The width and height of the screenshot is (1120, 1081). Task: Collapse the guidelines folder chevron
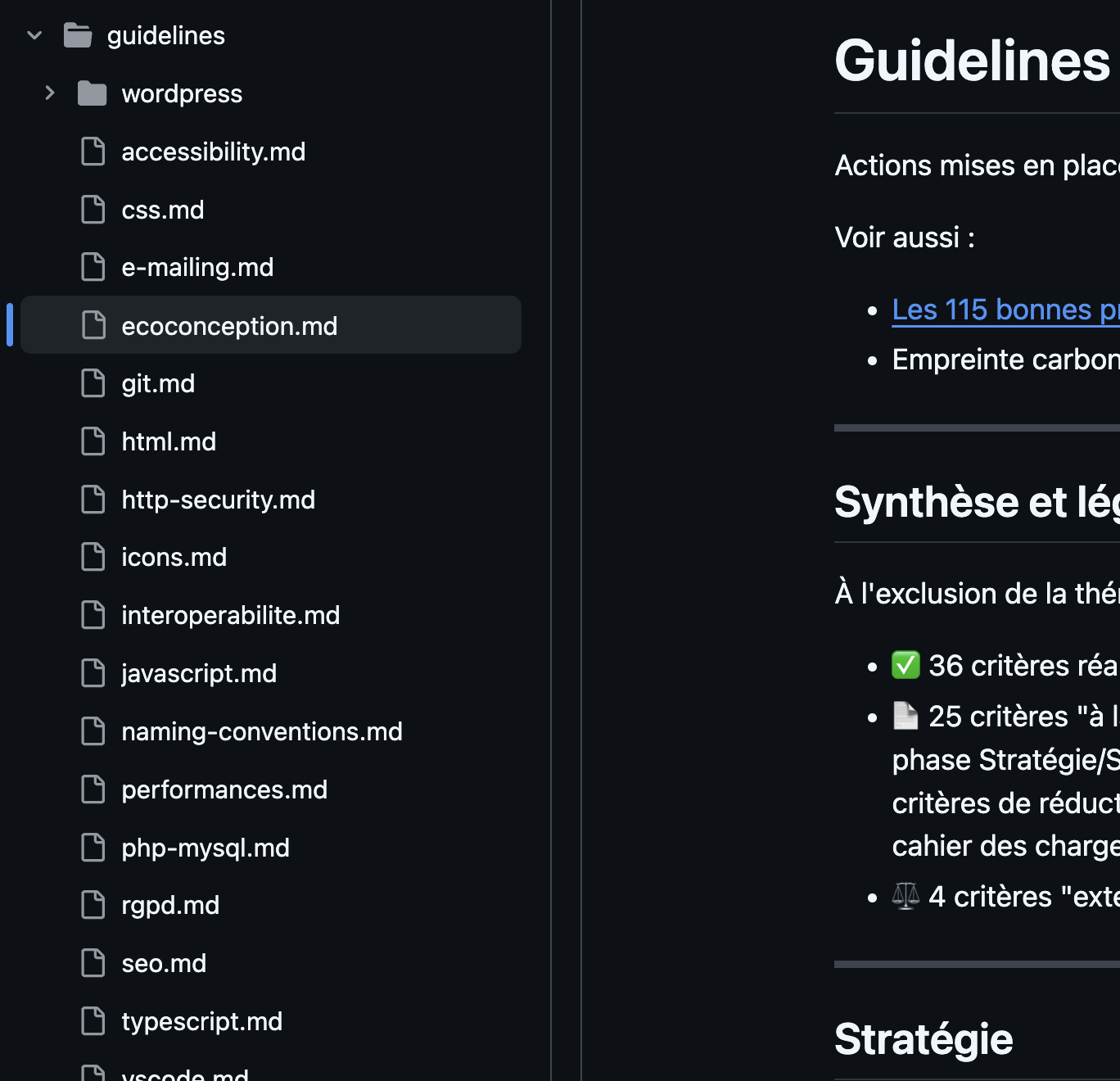(x=34, y=35)
